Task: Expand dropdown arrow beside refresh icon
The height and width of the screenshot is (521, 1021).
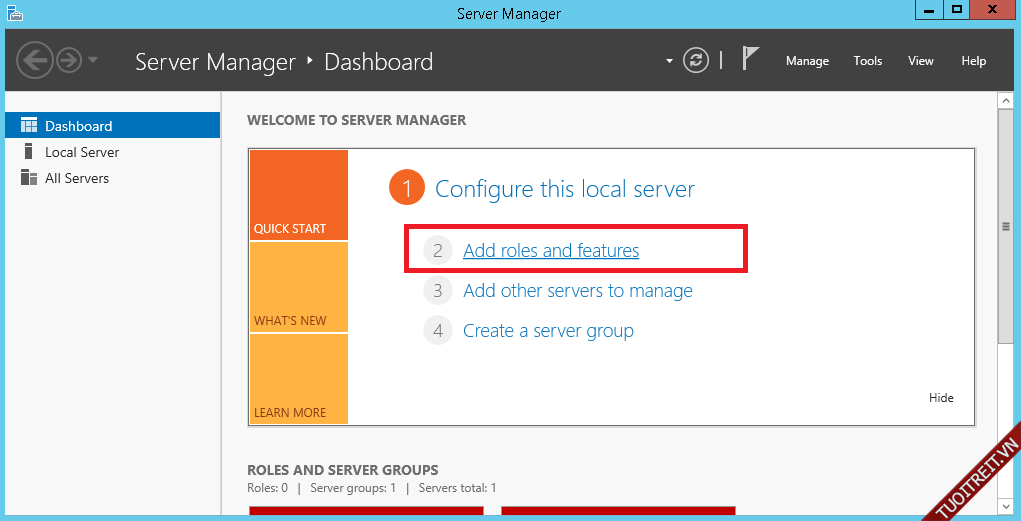Action: coord(669,61)
